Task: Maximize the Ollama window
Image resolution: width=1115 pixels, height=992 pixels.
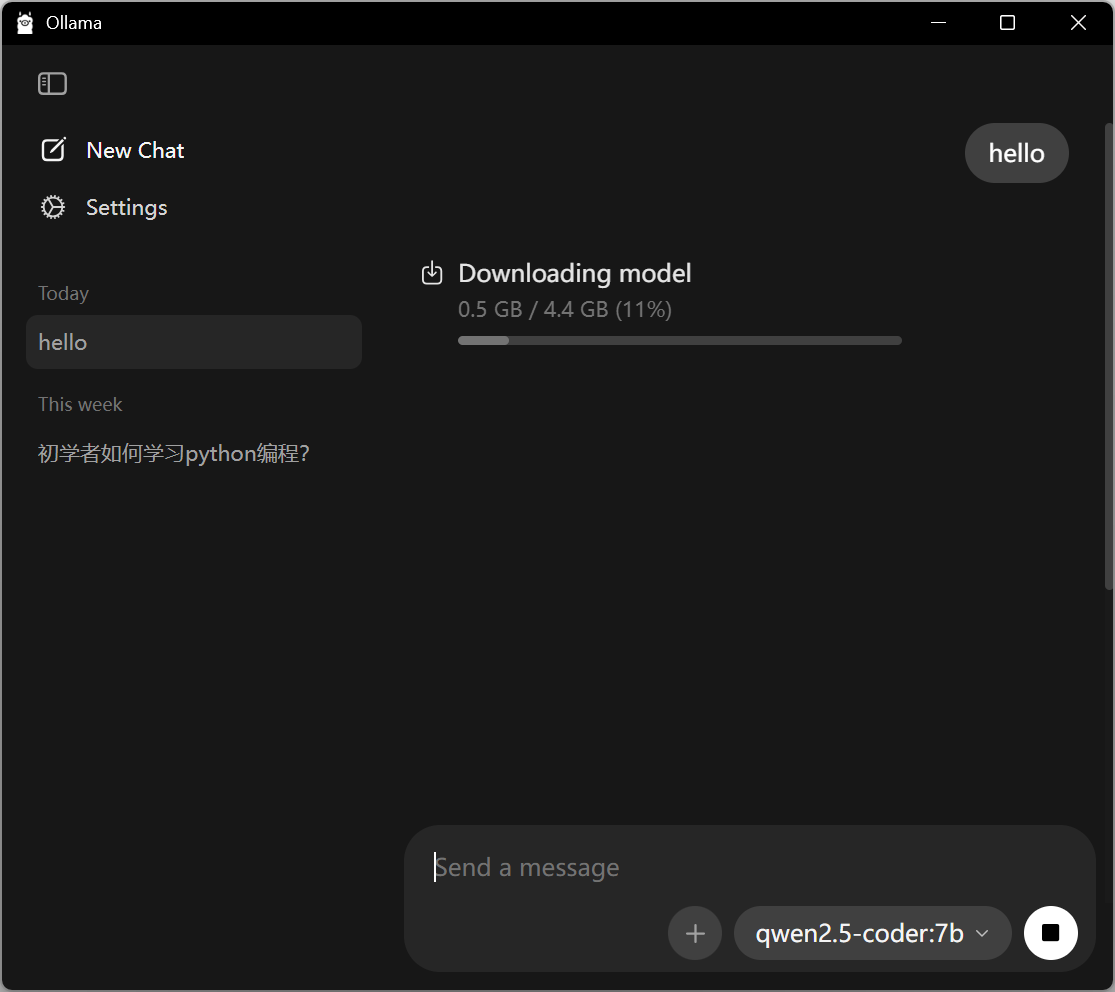Action: coord(1007,23)
